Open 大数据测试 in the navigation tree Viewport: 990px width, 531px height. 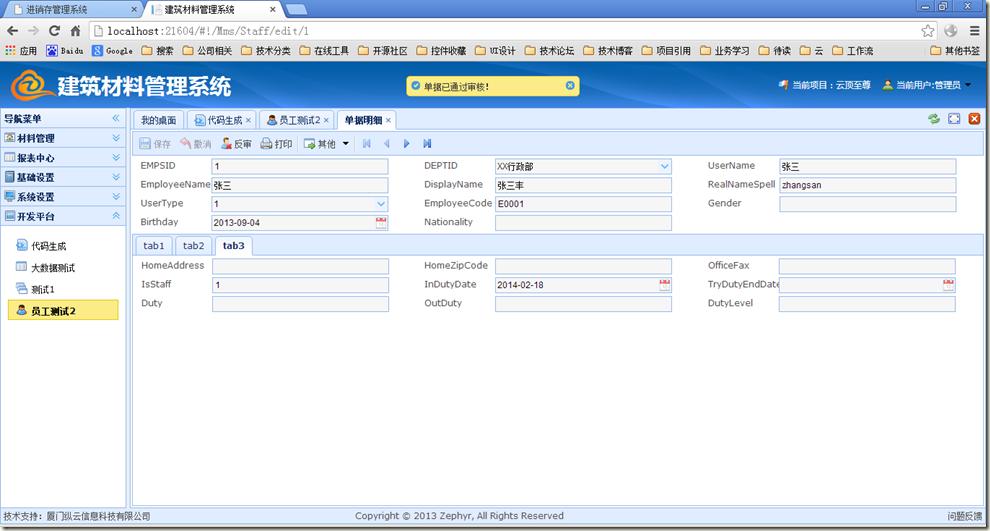click(x=53, y=268)
